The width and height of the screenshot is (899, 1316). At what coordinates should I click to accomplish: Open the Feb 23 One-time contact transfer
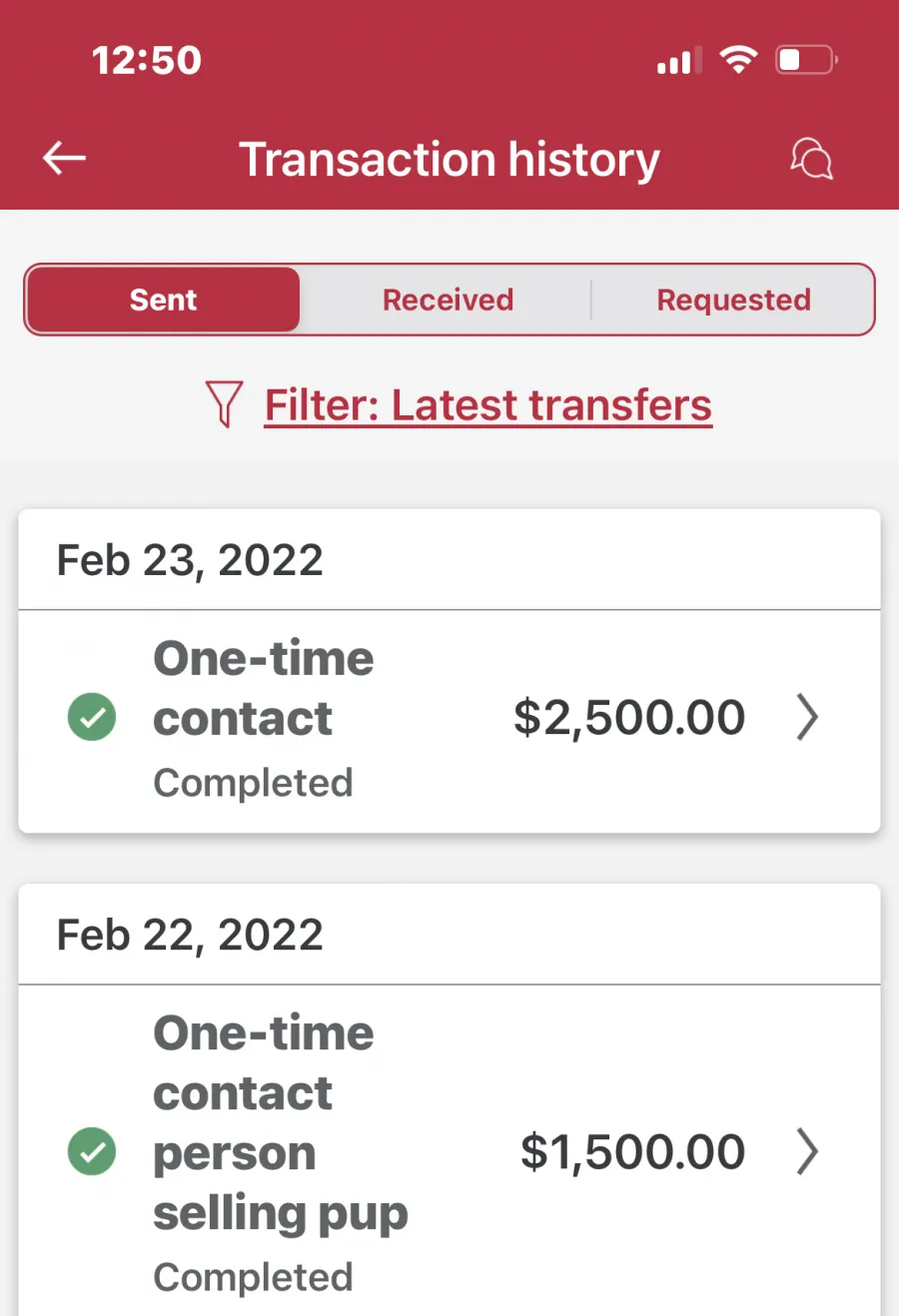(449, 721)
